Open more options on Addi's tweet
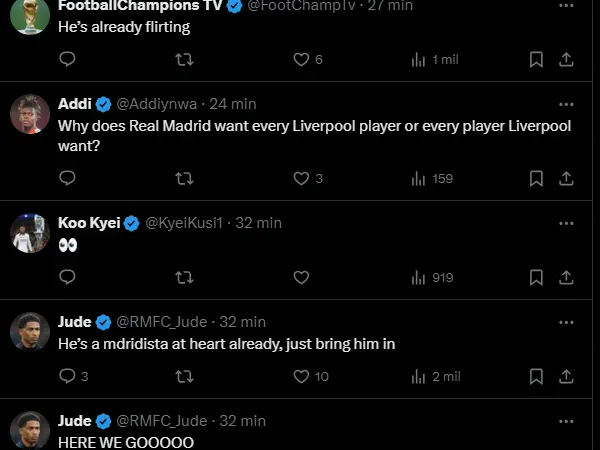Viewport: 600px width, 450px height. [x=566, y=104]
